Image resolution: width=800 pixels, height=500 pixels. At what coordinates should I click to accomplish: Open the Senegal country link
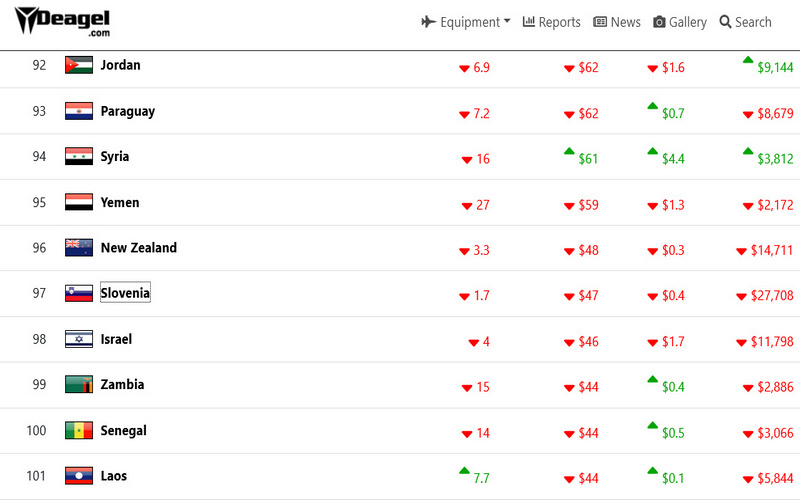123,431
